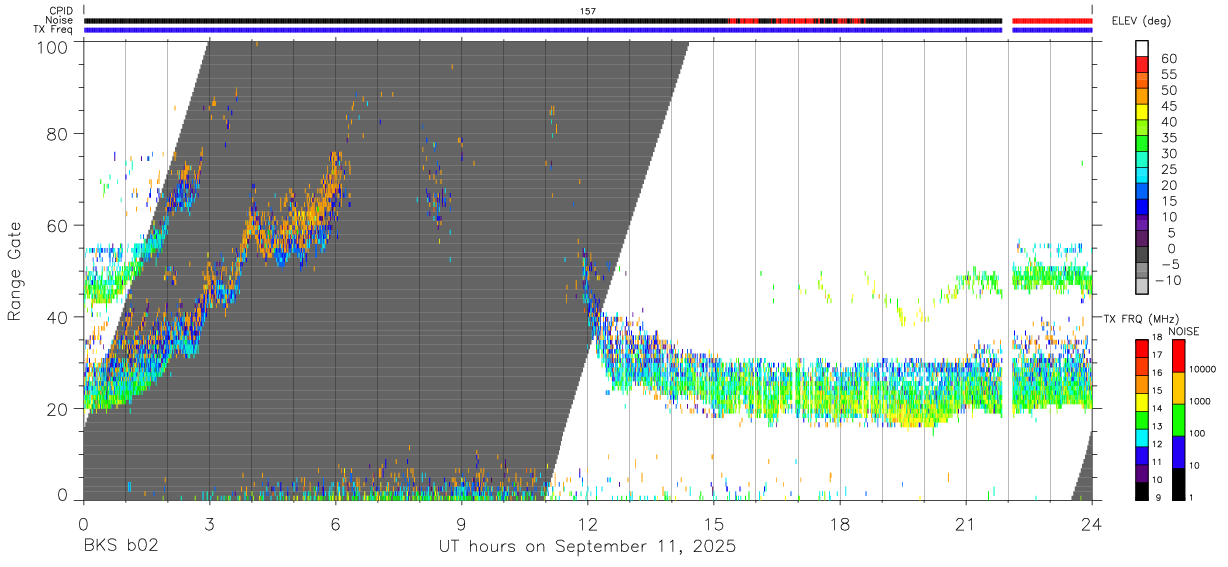1228x567 pixels.
Task: Click the 'Range Gate' y-axis label
Action: pos(15,270)
